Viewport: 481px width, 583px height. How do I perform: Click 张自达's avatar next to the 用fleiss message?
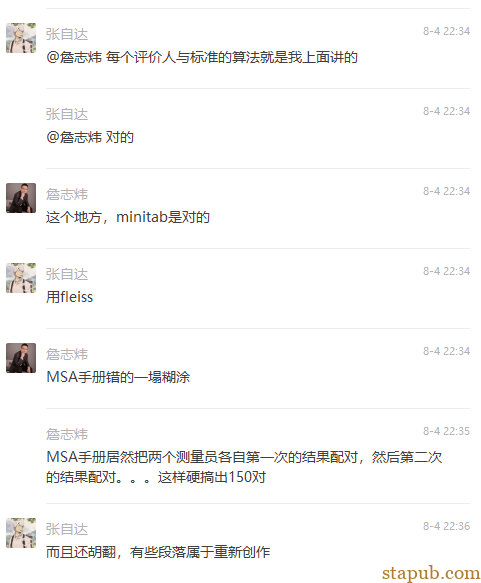[x=21, y=278]
